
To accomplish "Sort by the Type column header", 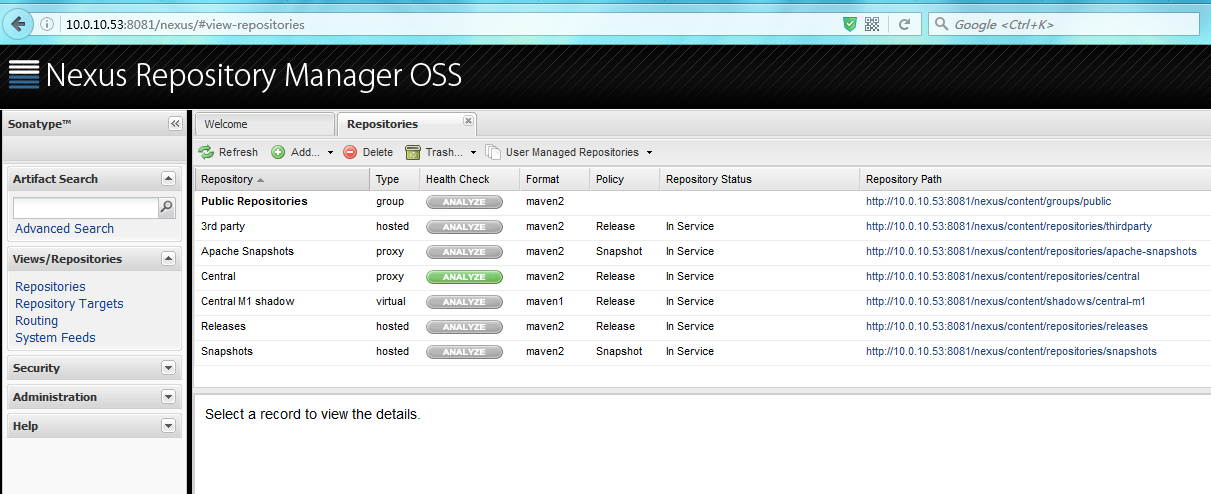I will point(395,179).
